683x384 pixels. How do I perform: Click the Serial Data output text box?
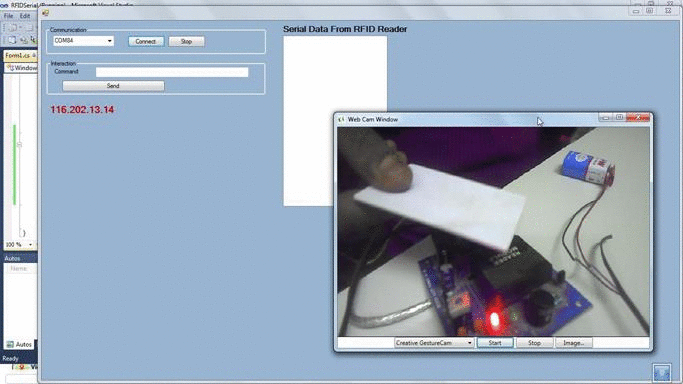(335, 121)
